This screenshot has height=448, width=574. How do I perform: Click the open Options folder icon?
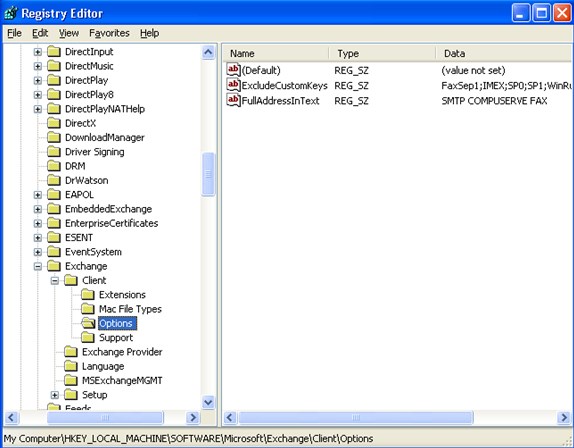coord(88,323)
